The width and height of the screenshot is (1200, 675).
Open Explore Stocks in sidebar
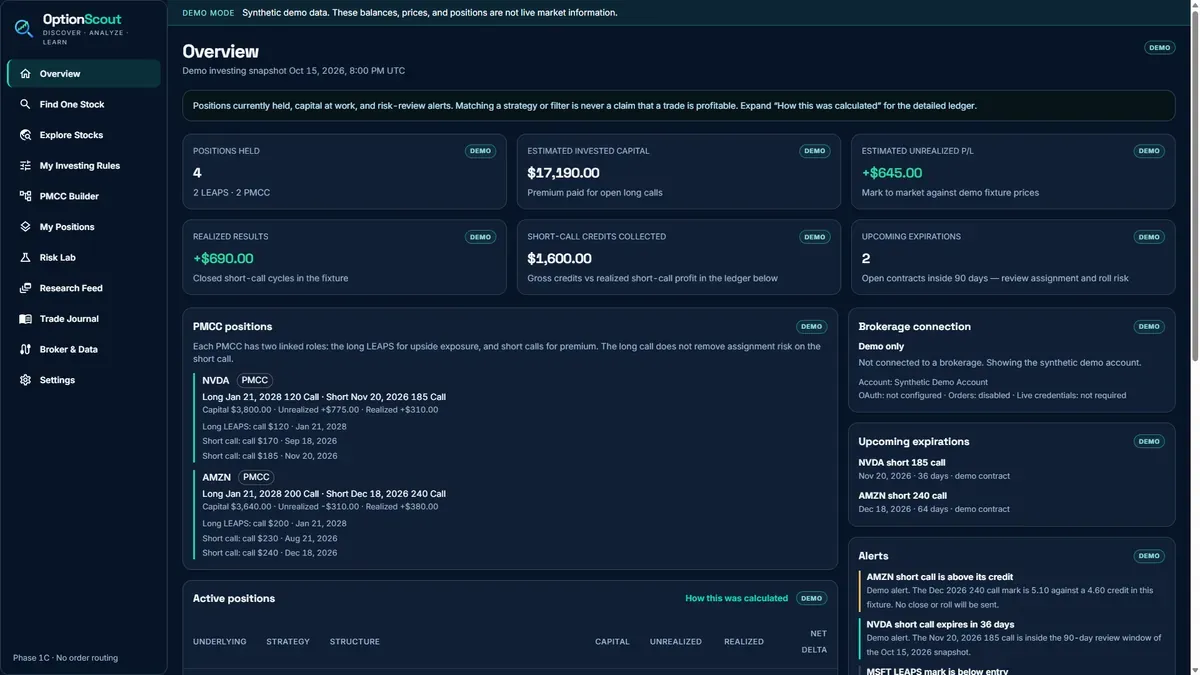pyautogui.click(x=84, y=135)
